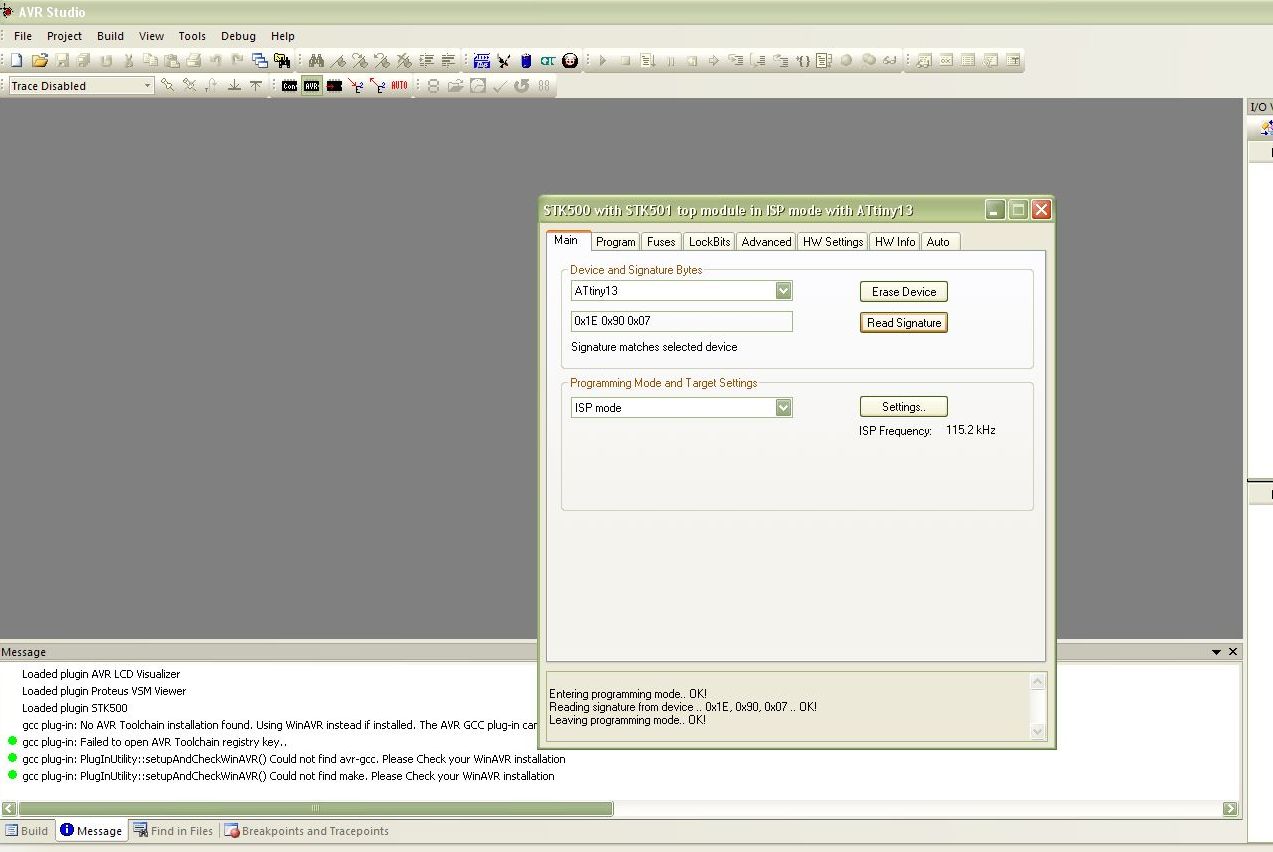Open the Debug menu
The image size is (1273, 852).
pyautogui.click(x=238, y=36)
